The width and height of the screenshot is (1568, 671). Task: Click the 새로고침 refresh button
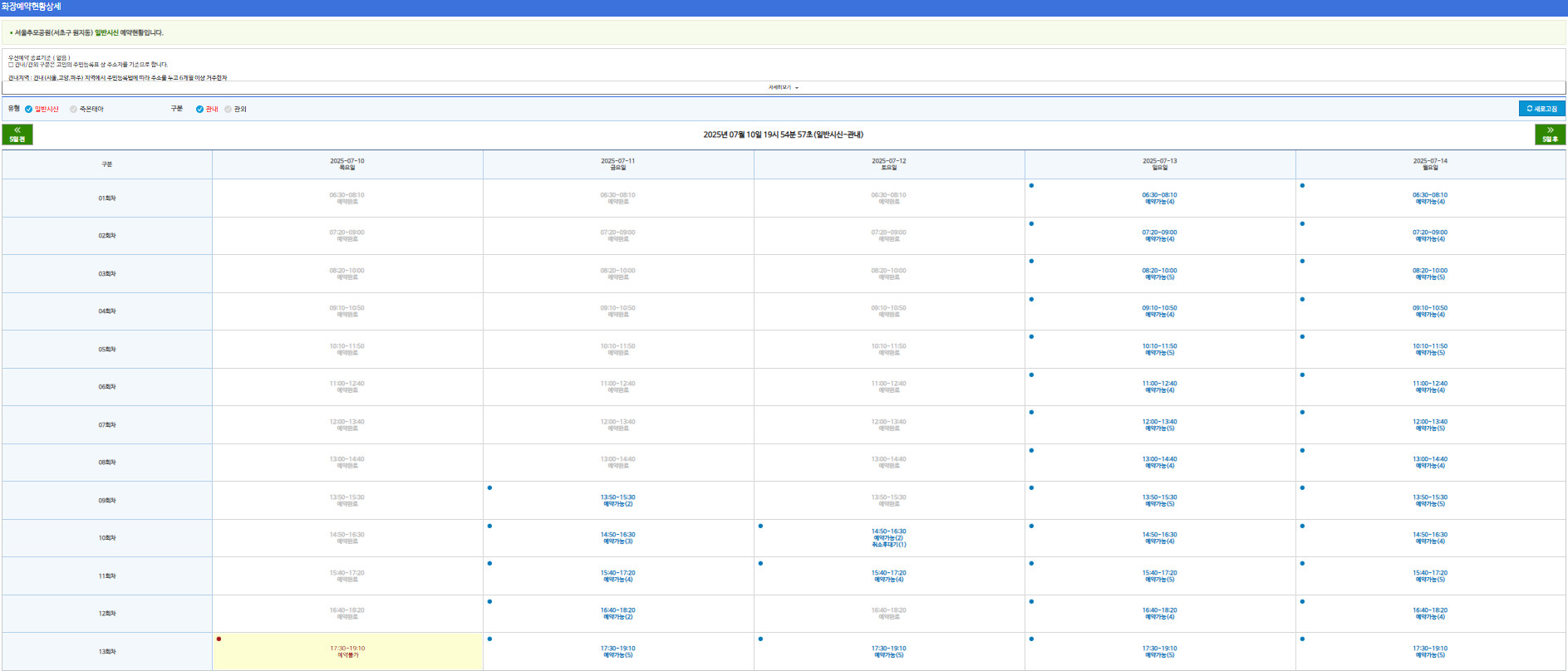1541,109
